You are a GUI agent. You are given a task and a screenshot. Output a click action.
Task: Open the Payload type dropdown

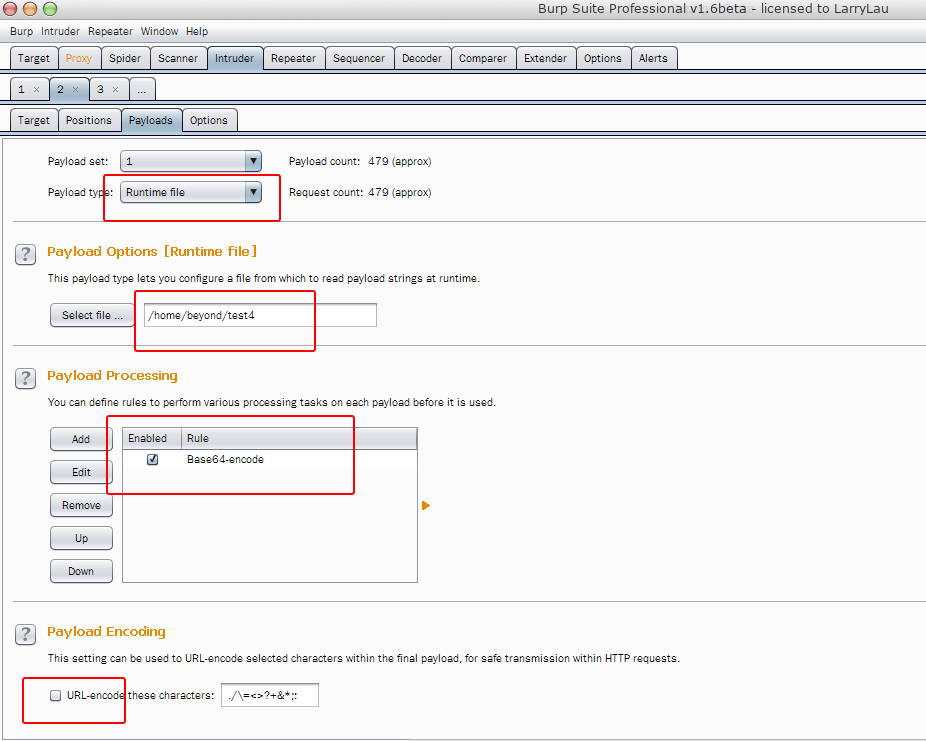(191, 192)
